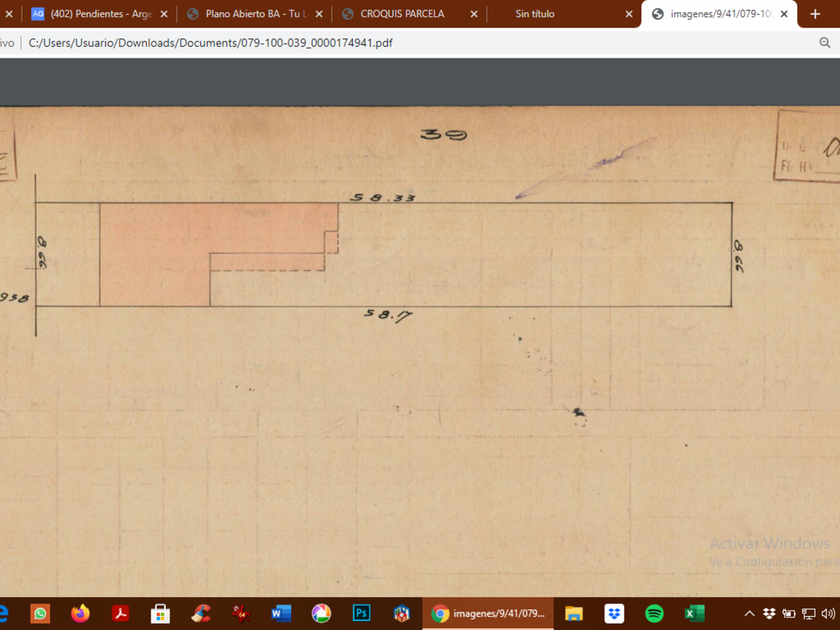Open Spotify from the taskbar
Image resolution: width=840 pixels, height=630 pixels.
click(x=654, y=613)
